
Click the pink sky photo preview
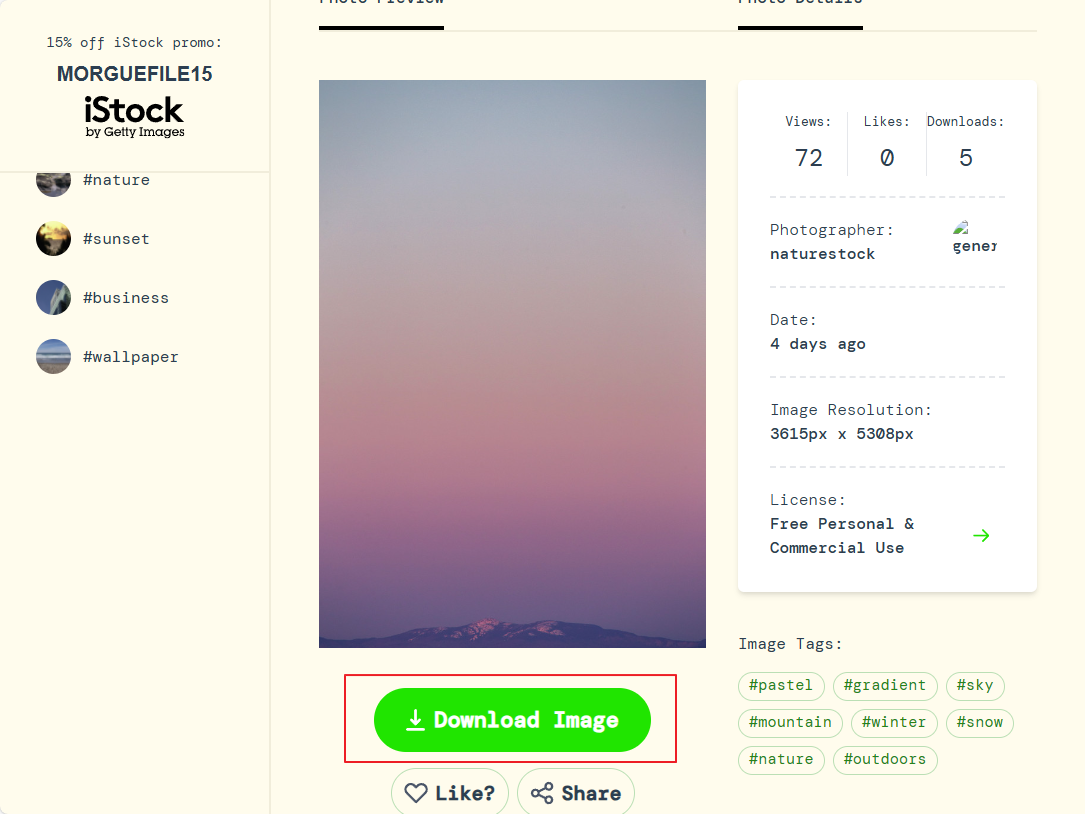(512, 364)
